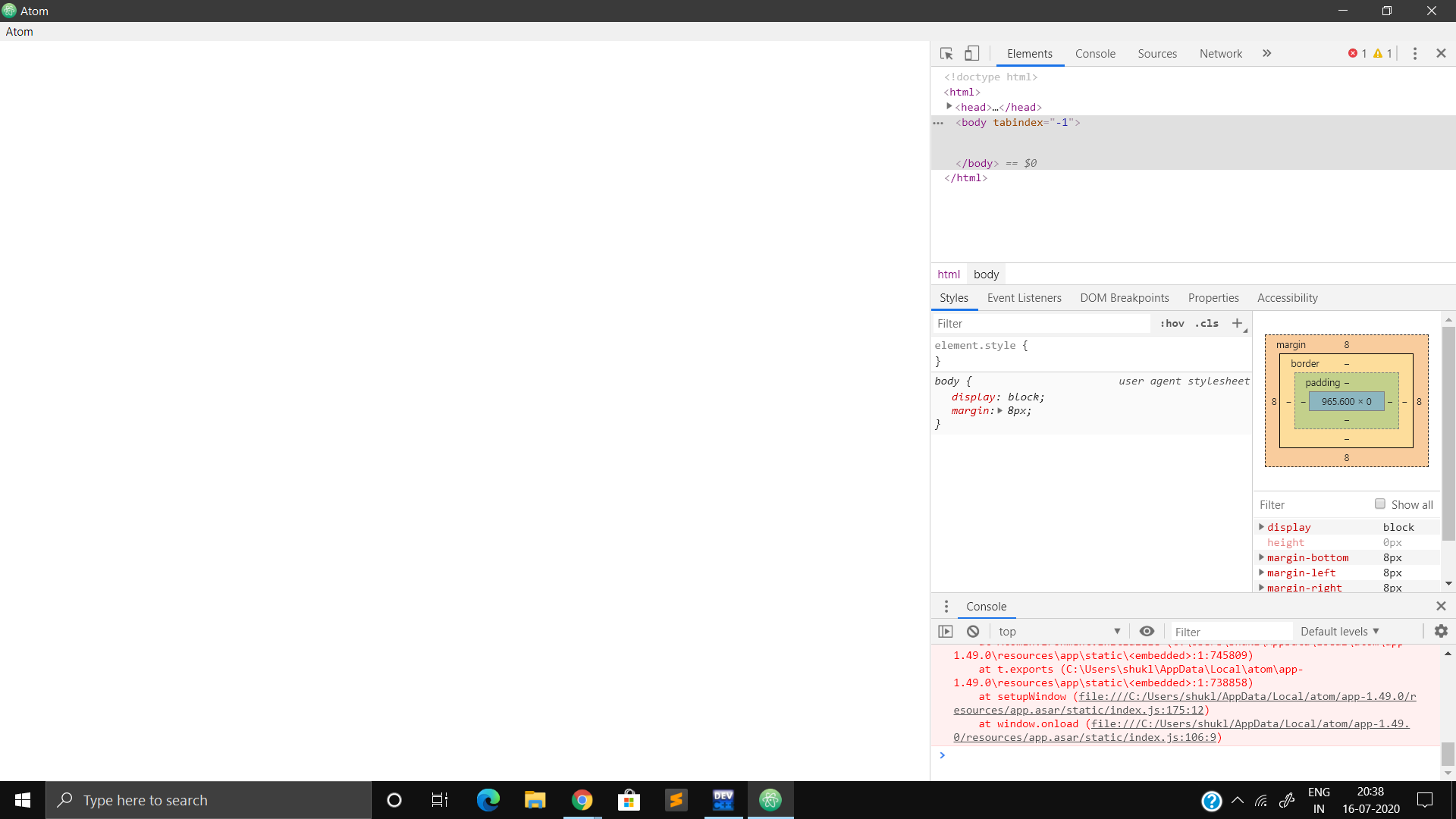Expand the computed margin-left property
The height and width of the screenshot is (819, 1456).
[1261, 573]
